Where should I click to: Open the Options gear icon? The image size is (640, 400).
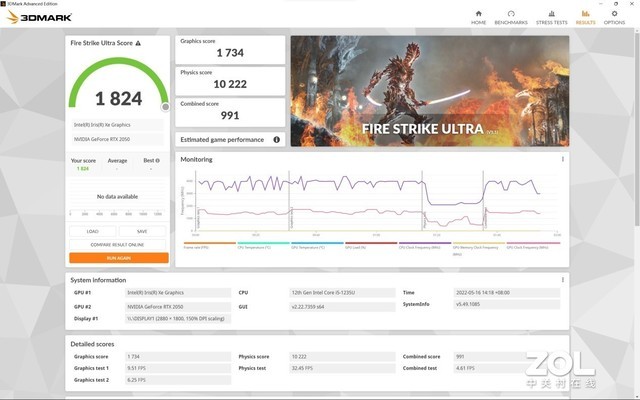point(614,17)
